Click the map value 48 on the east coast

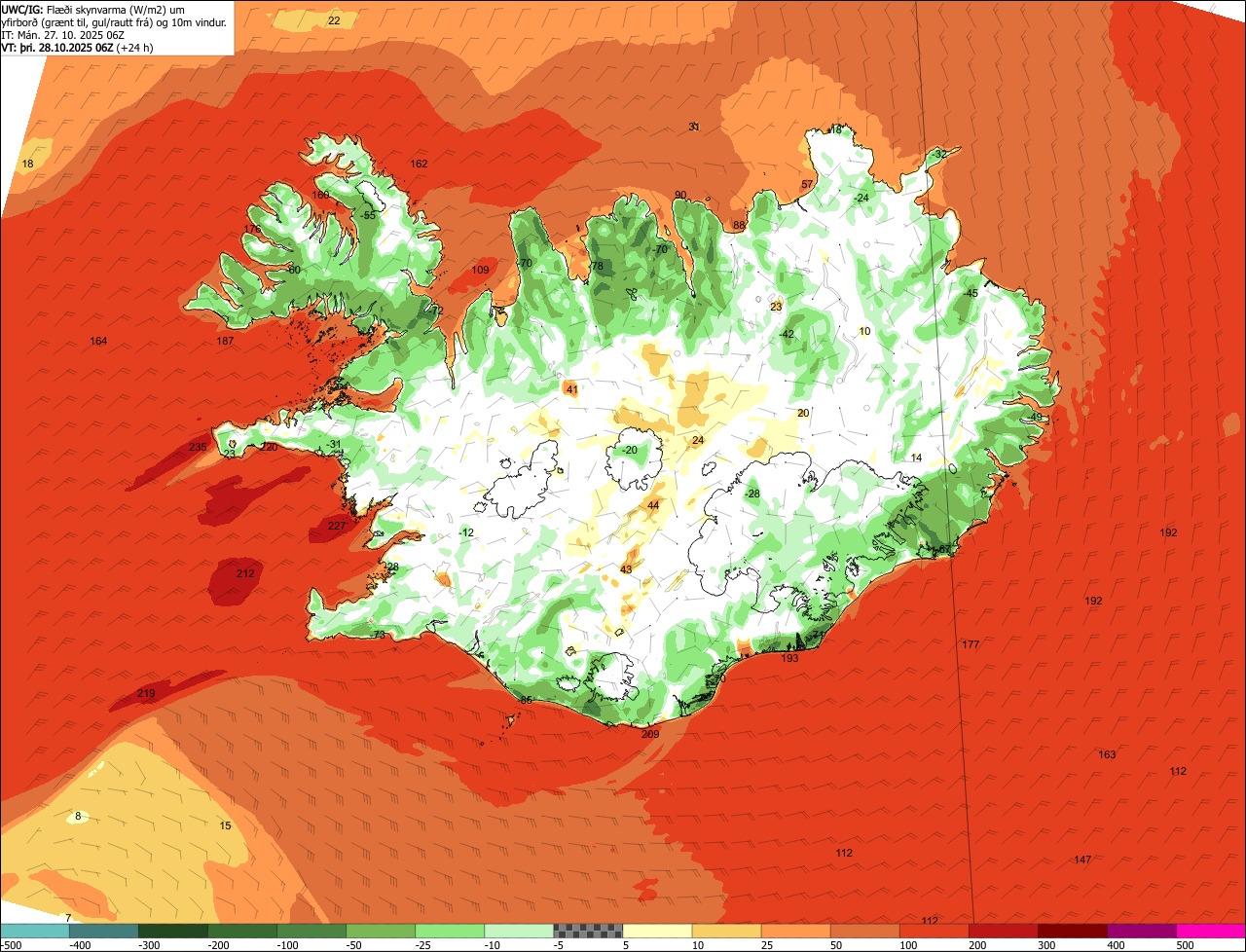tap(1036, 417)
